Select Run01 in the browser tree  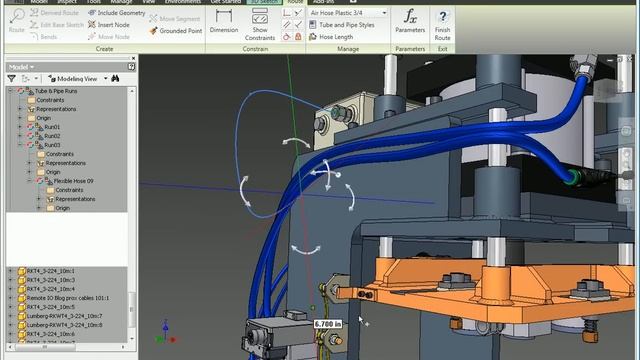[x=52, y=127]
